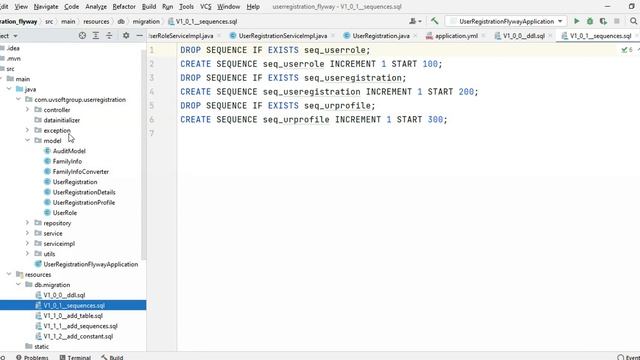
Task: Collapse the resources folder
Action: click(9, 274)
